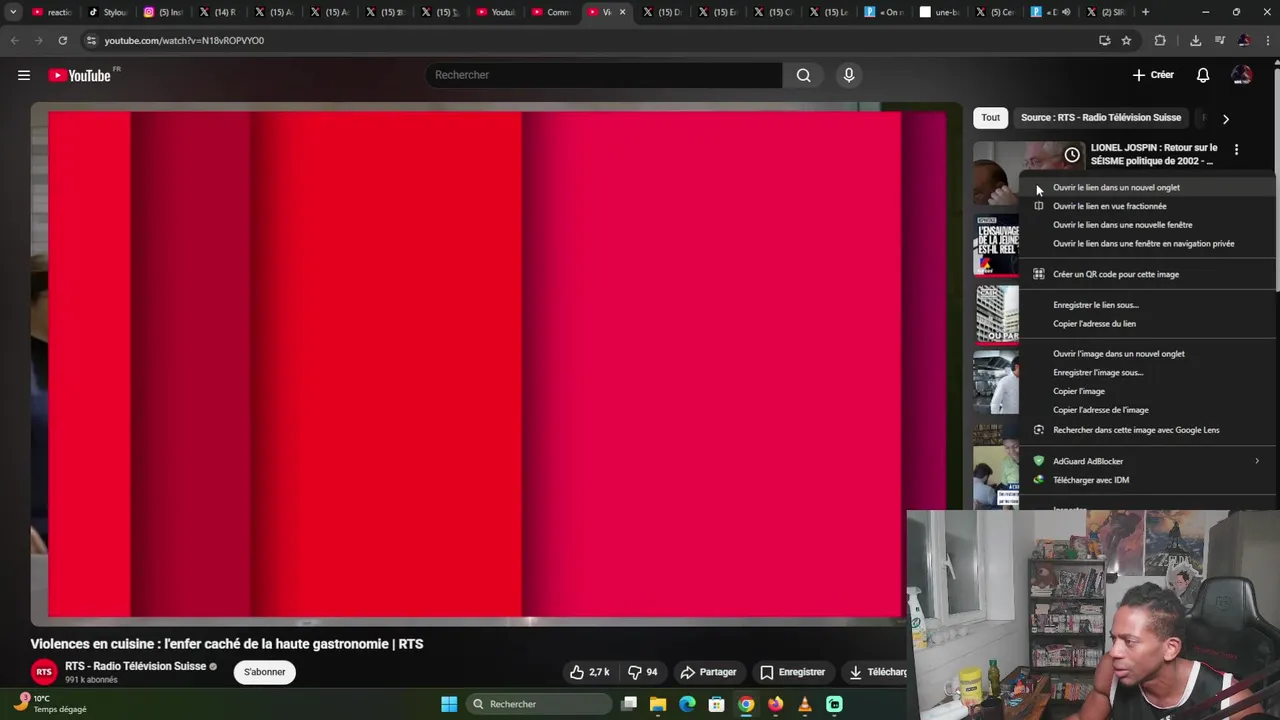
Task: Bookmark this page with the star icon
Action: point(1126,40)
